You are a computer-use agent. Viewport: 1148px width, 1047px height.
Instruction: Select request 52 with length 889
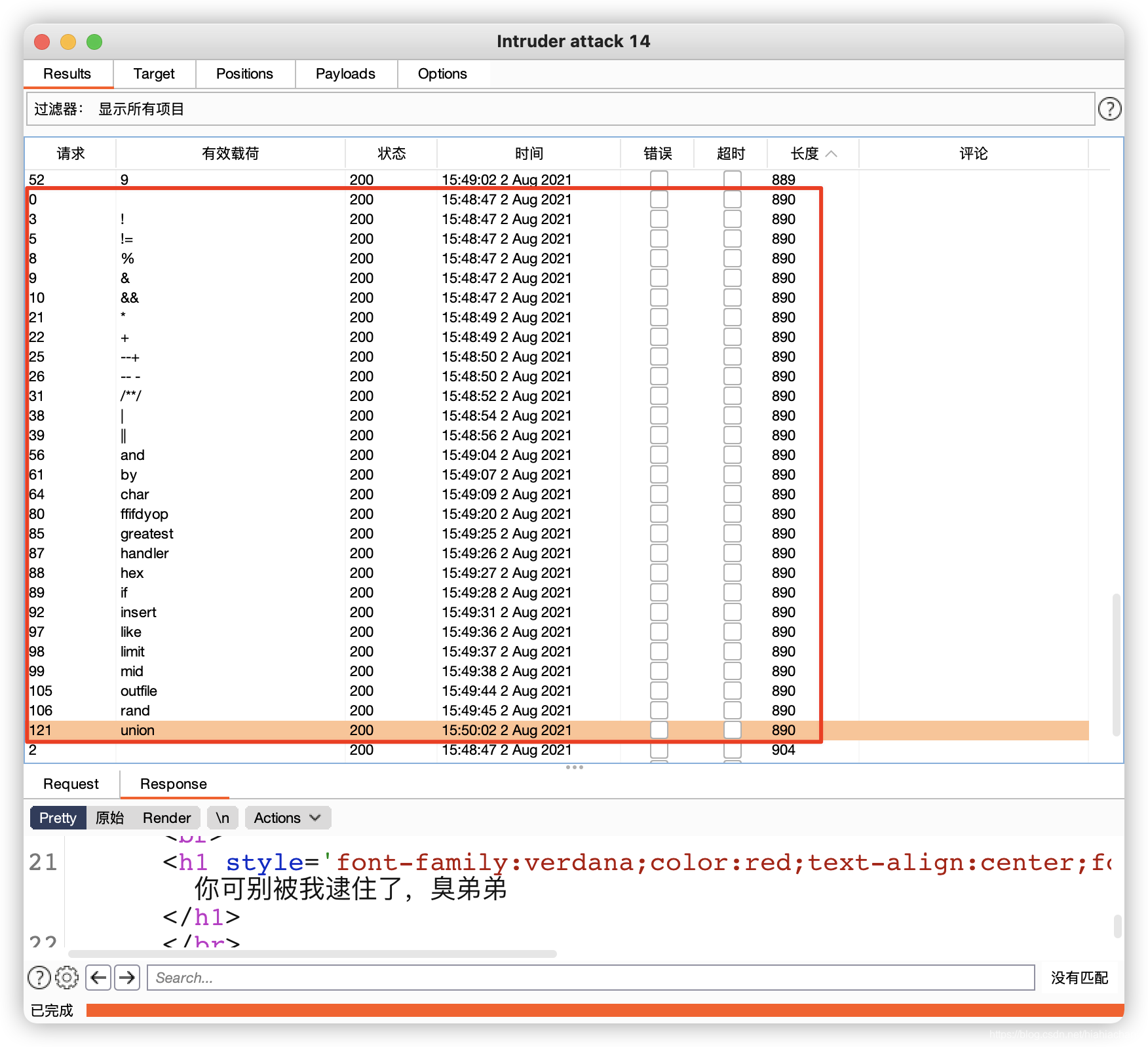(558, 180)
